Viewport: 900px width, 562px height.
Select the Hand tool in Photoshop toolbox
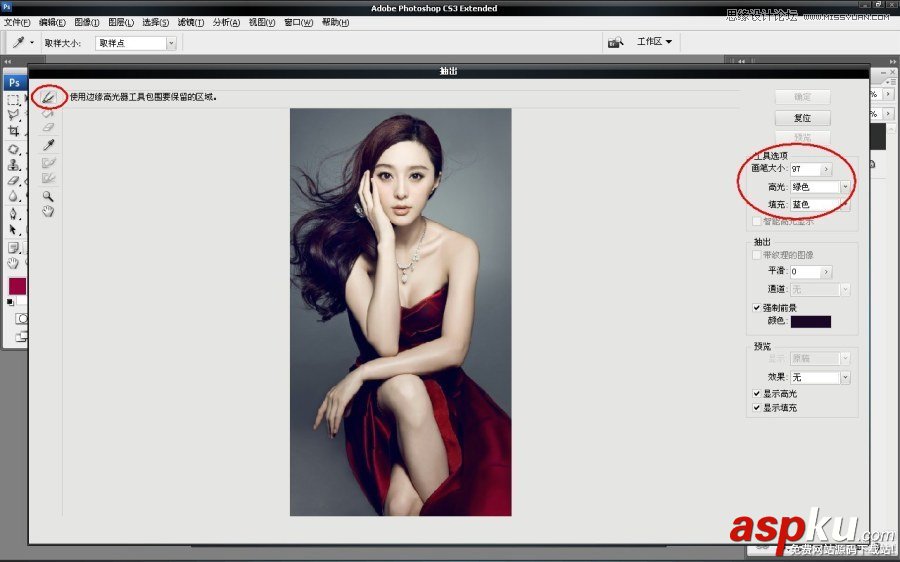click(x=13, y=263)
